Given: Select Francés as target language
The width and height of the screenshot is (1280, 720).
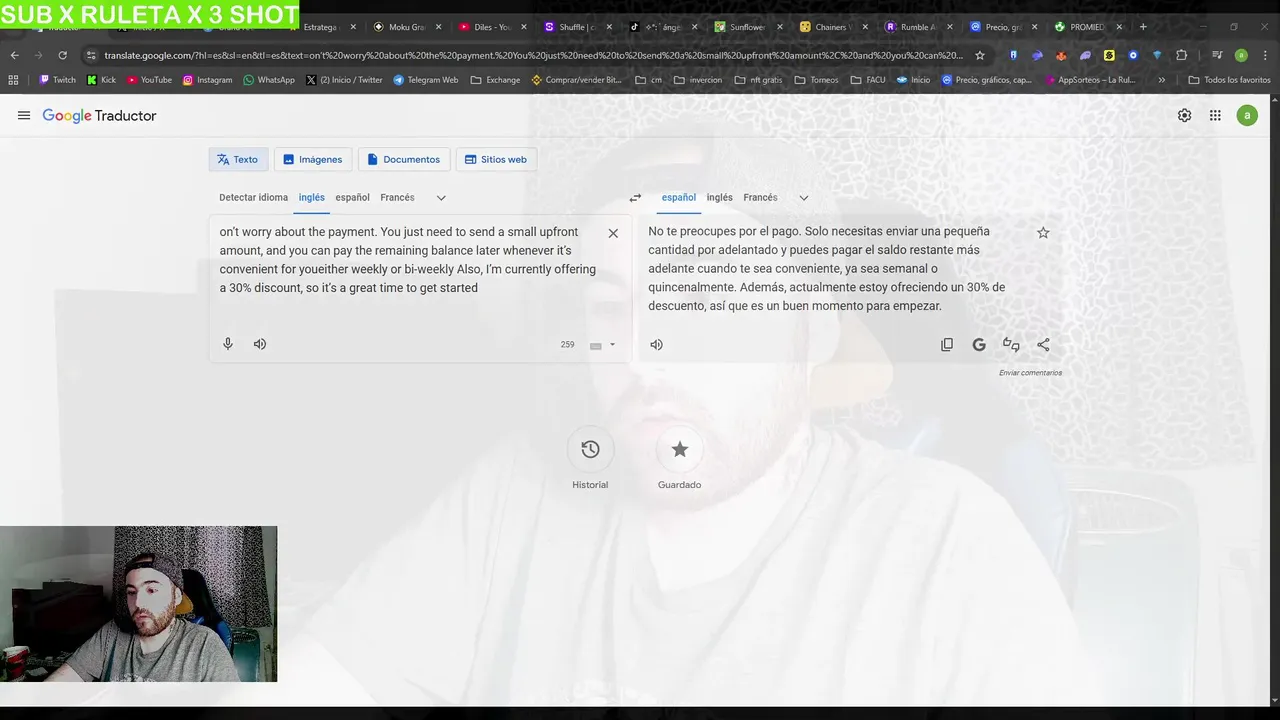Looking at the screenshot, I should 760,198.
